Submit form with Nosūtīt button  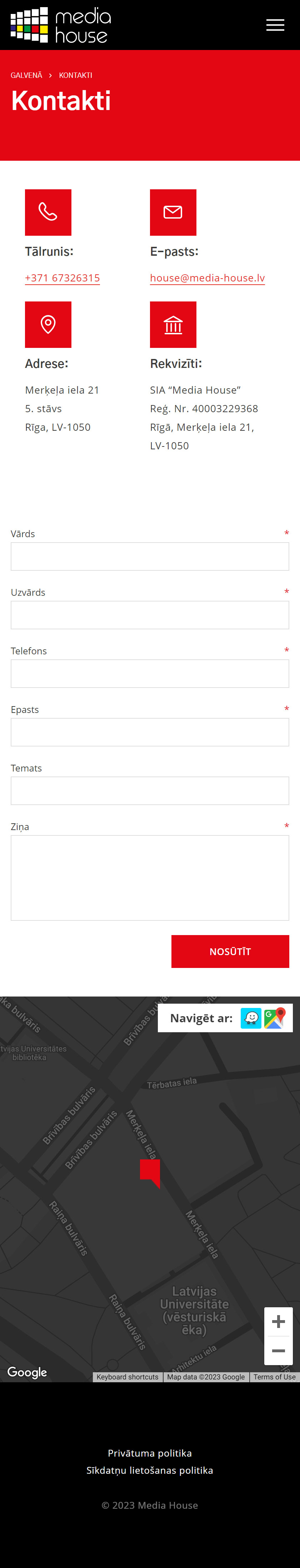coord(230,952)
